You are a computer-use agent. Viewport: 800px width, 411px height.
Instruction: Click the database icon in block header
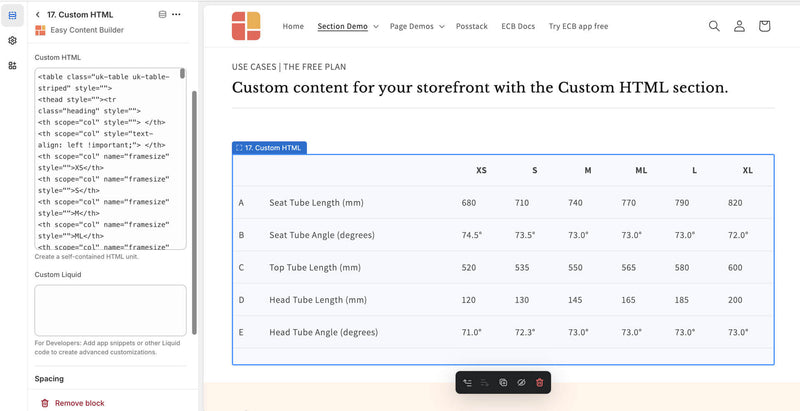[x=163, y=15]
